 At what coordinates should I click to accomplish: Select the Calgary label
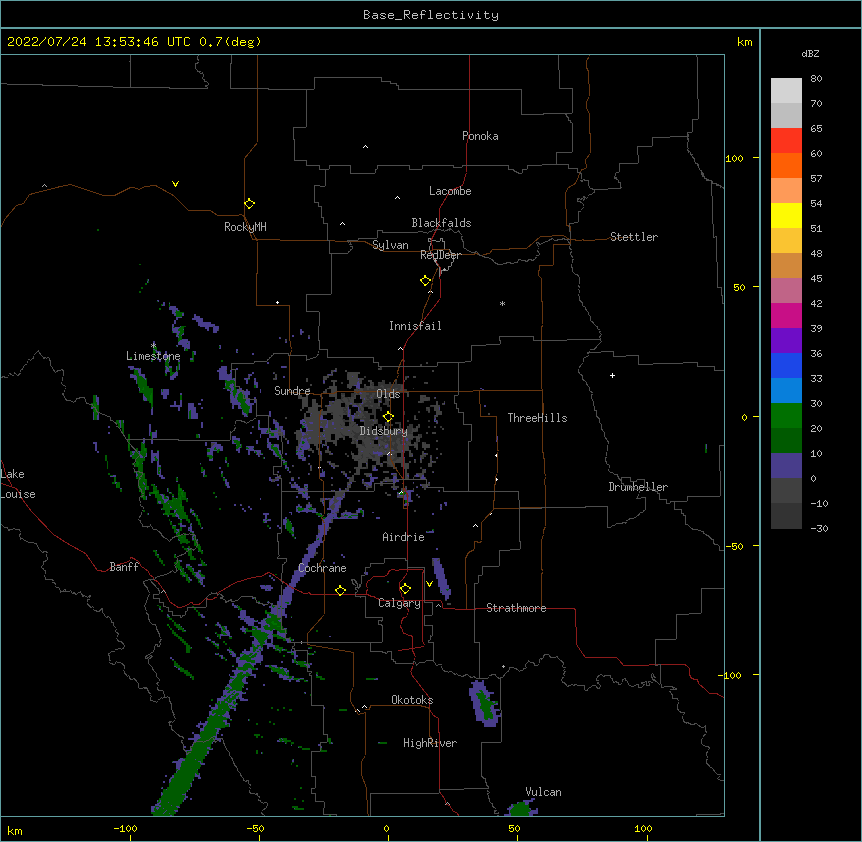click(x=400, y=603)
